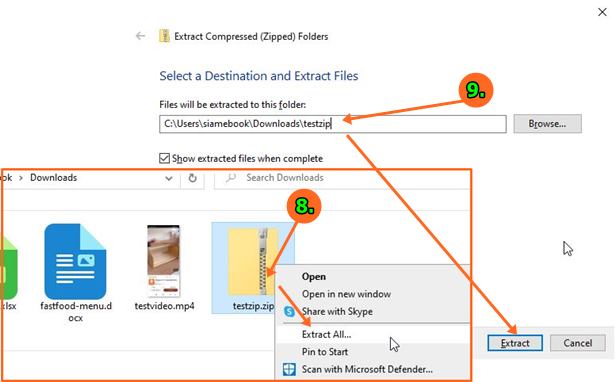Image resolution: width=615 pixels, height=382 pixels.
Task: Select the testzip.zip zipped folder icon
Action: 253,262
